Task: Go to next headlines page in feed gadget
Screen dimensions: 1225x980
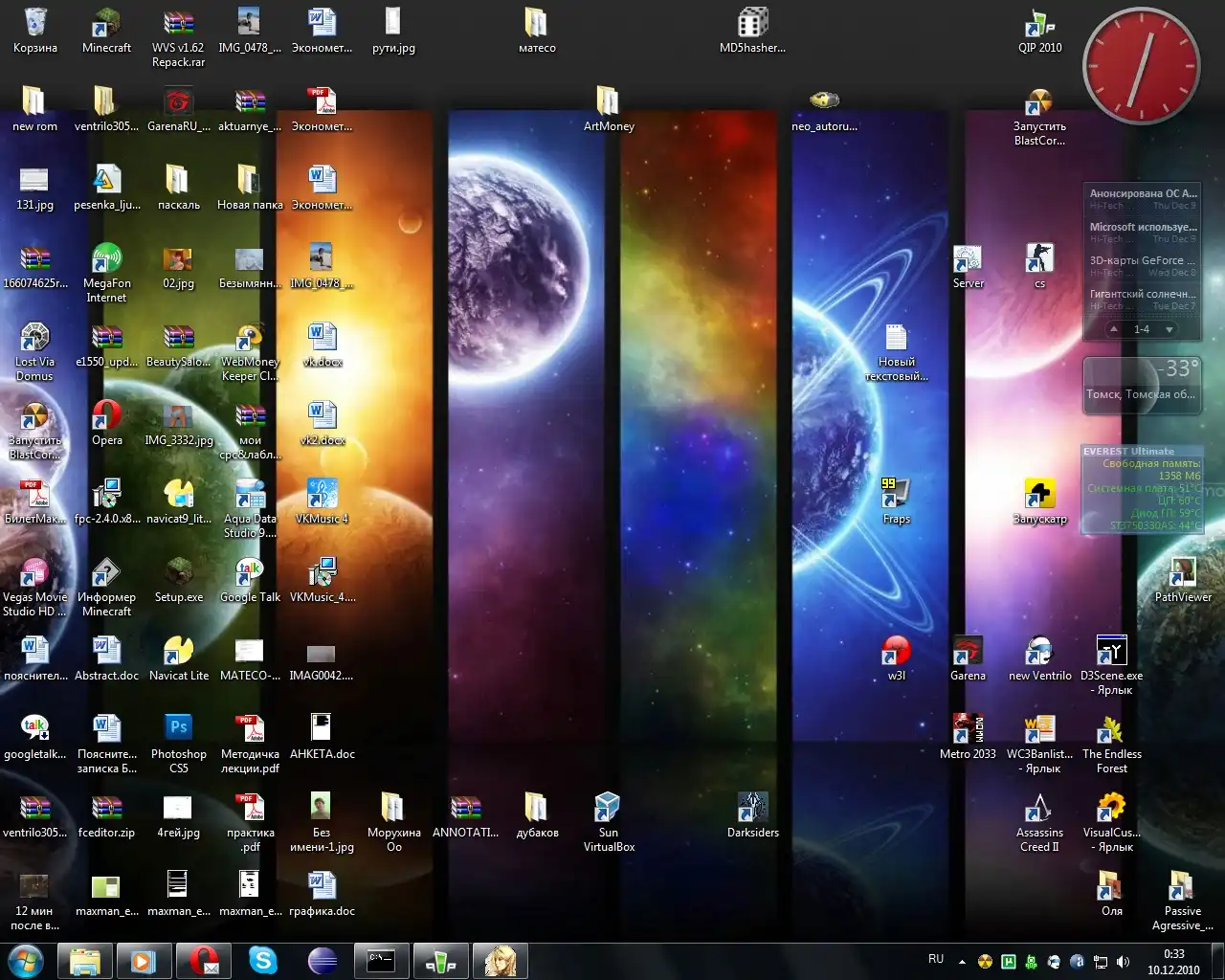Action: (1169, 329)
